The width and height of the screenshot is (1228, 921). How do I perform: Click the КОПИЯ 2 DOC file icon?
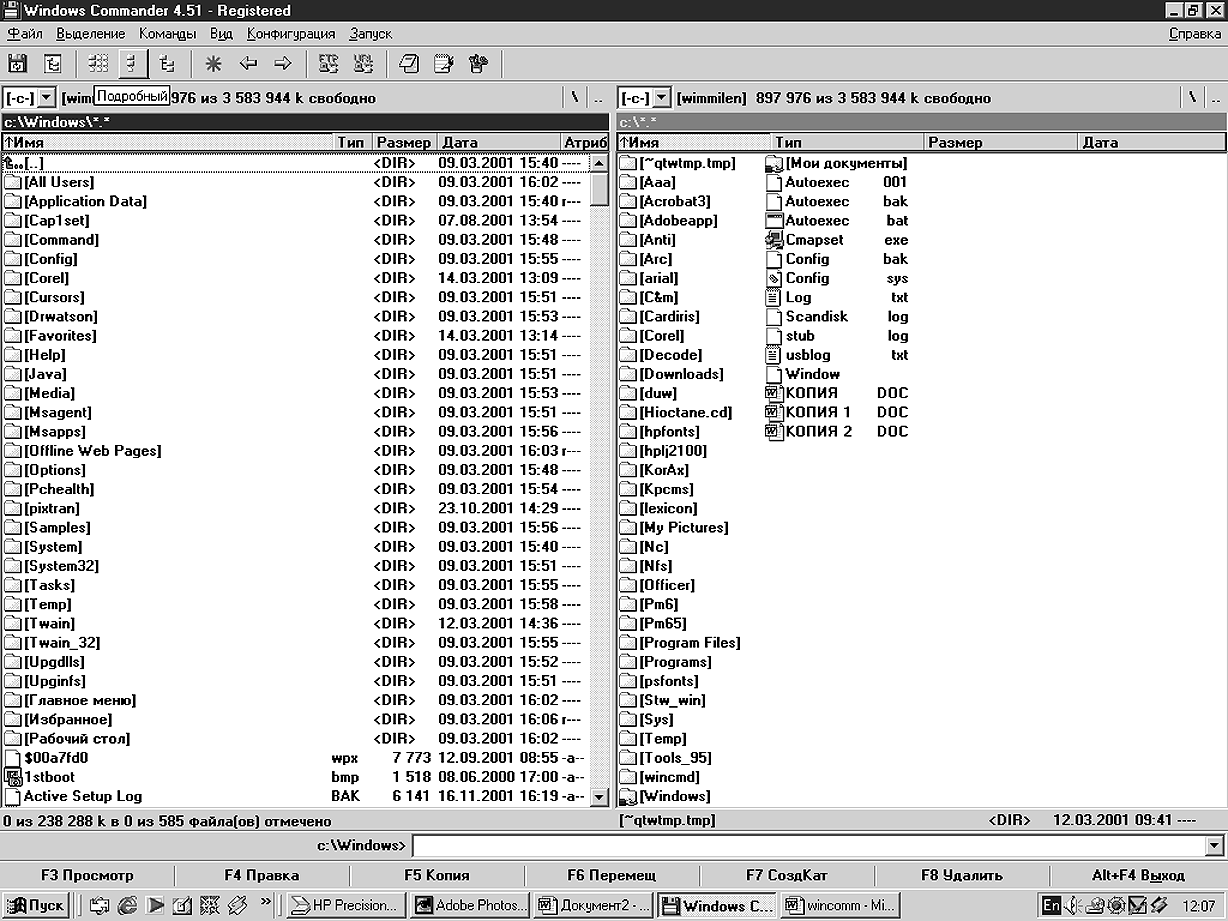pyautogui.click(x=774, y=431)
